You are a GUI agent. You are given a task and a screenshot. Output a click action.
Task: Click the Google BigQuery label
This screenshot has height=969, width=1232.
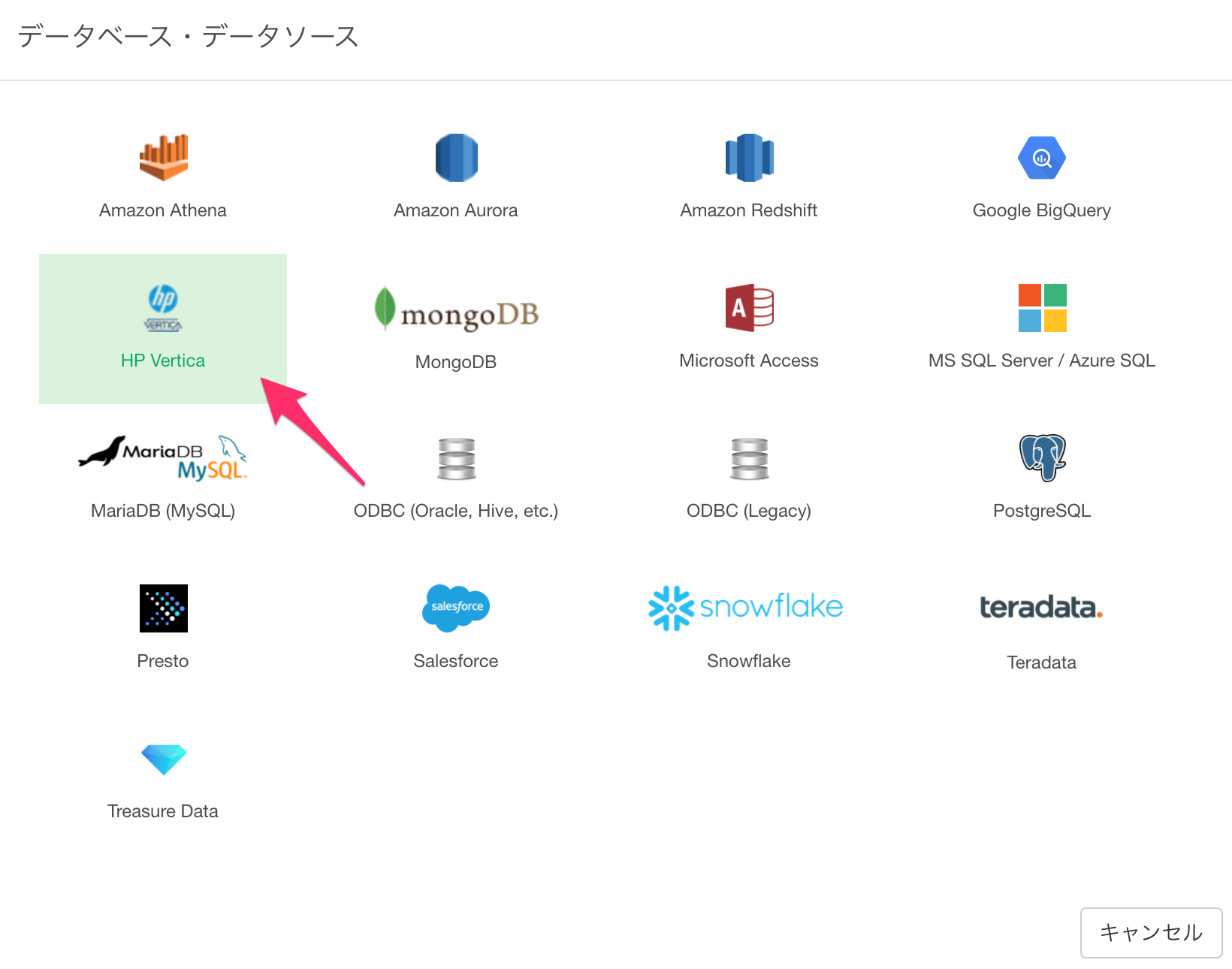click(x=1042, y=210)
